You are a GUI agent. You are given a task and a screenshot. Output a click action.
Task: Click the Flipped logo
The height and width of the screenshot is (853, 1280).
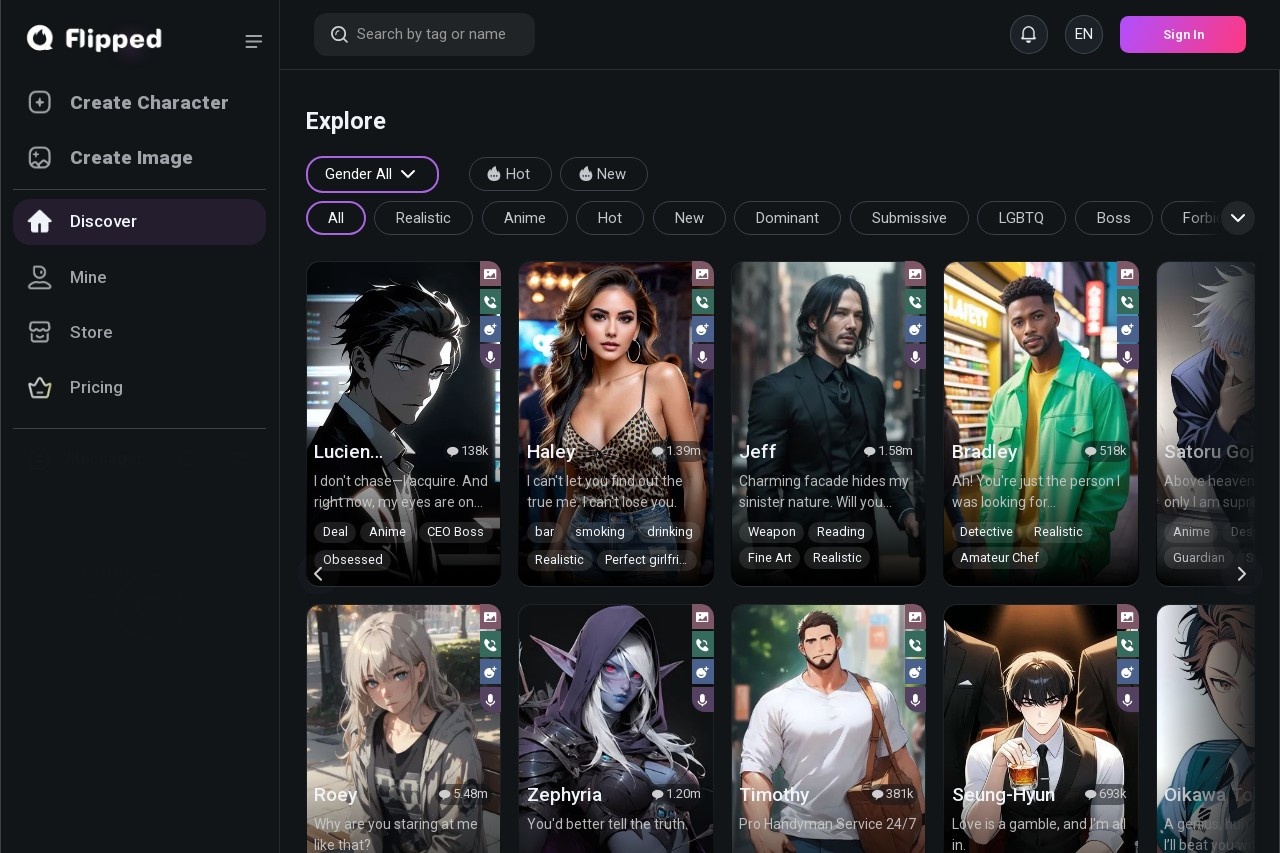[94, 39]
